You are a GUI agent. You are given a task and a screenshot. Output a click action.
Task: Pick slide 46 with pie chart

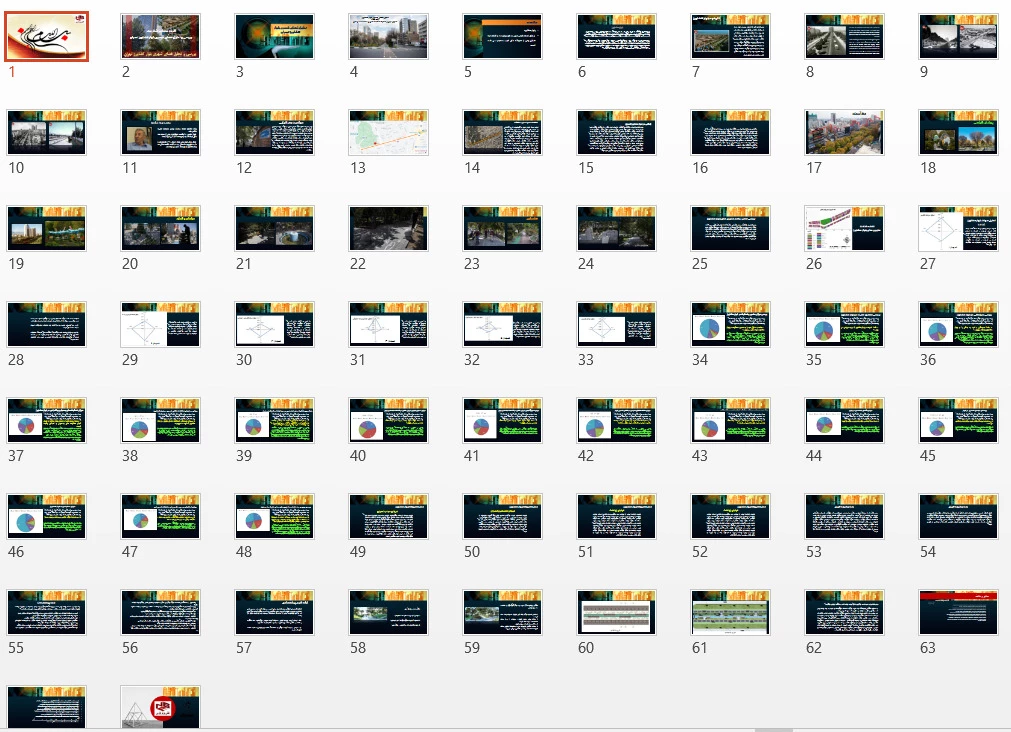pyautogui.click(x=47, y=517)
